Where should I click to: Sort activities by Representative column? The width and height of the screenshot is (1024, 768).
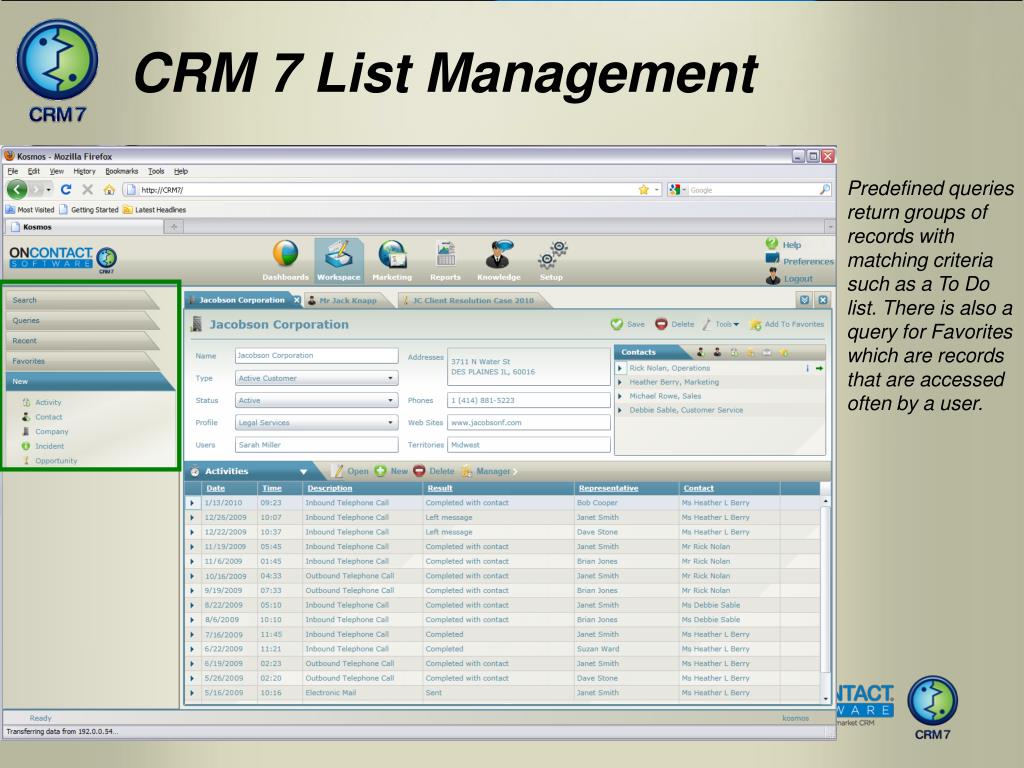click(608, 488)
